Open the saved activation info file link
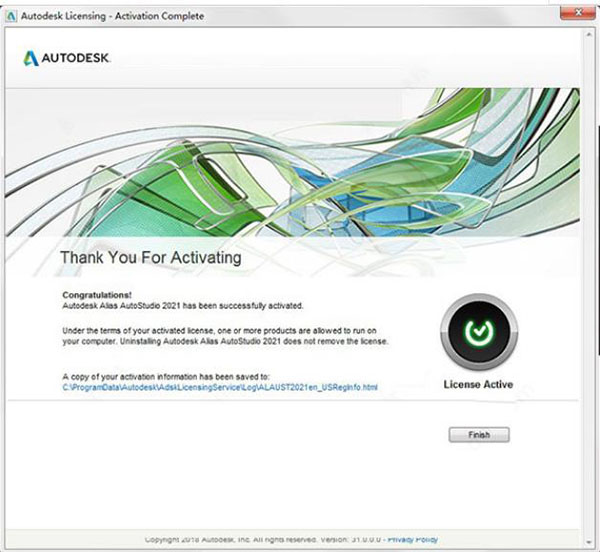 click(220, 387)
